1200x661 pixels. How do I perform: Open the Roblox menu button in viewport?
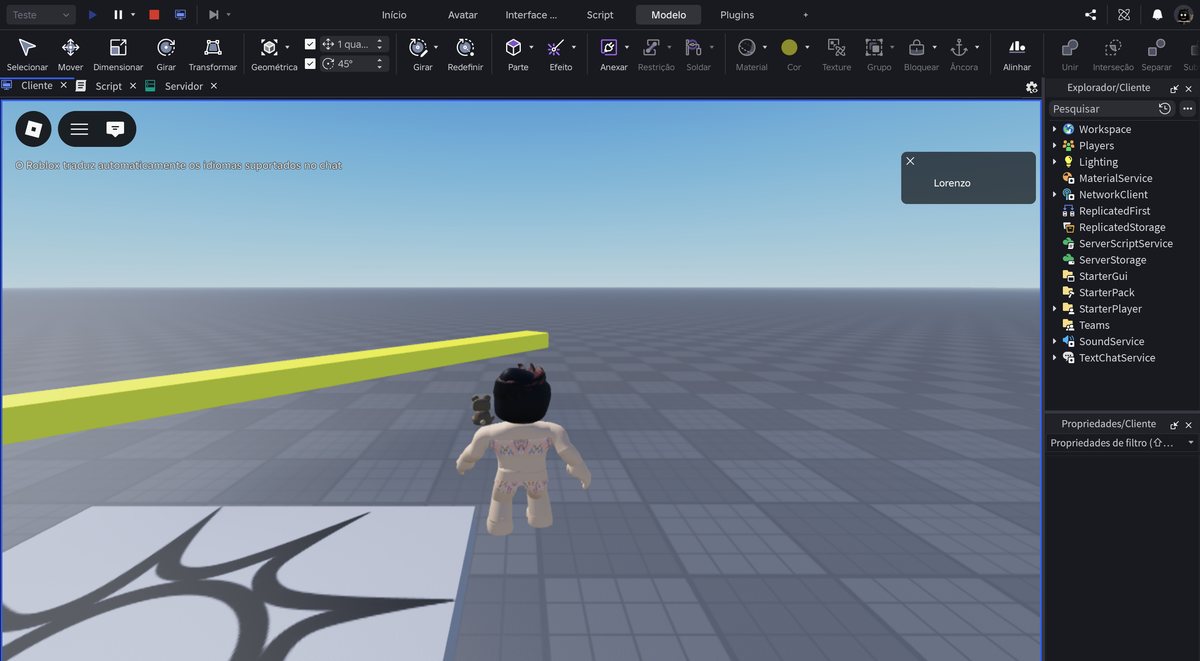[33, 129]
